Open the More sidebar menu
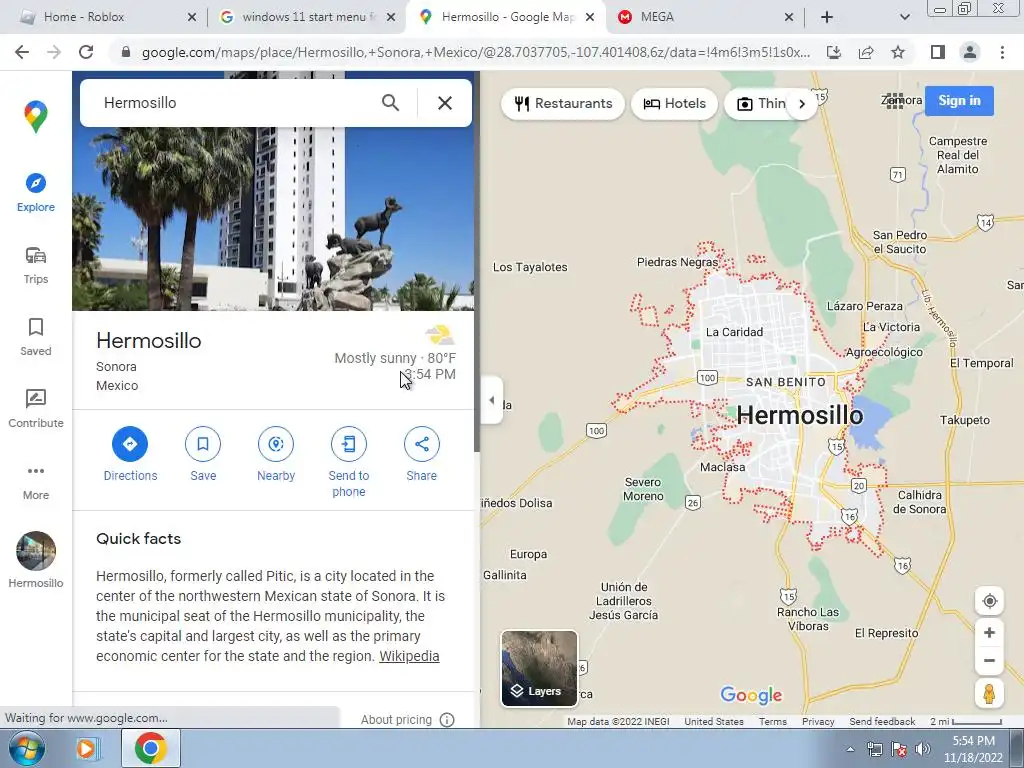The image size is (1024, 768). click(x=36, y=482)
